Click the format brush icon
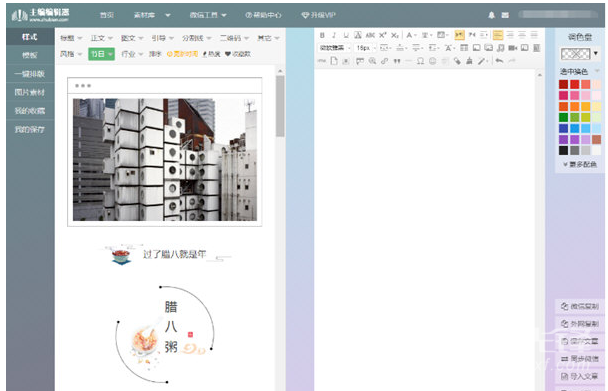 point(469,61)
